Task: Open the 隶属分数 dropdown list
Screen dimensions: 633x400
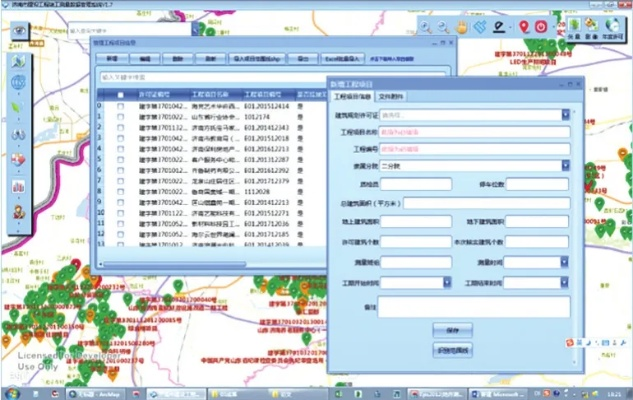Action: point(565,166)
